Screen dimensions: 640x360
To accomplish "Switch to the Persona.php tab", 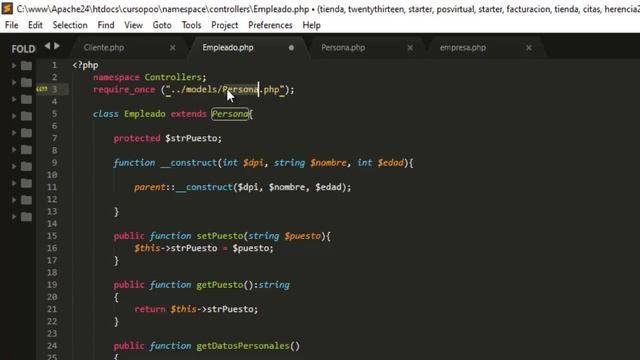I will tap(343, 48).
